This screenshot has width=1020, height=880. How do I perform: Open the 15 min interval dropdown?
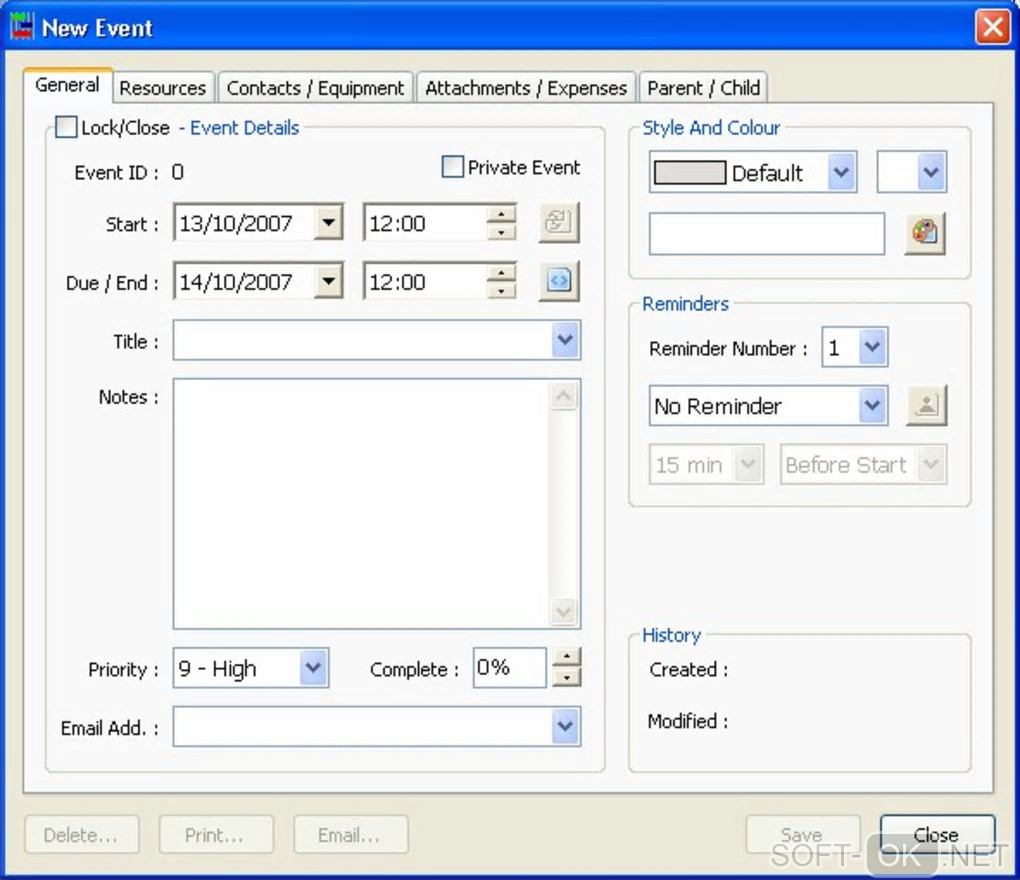point(748,464)
